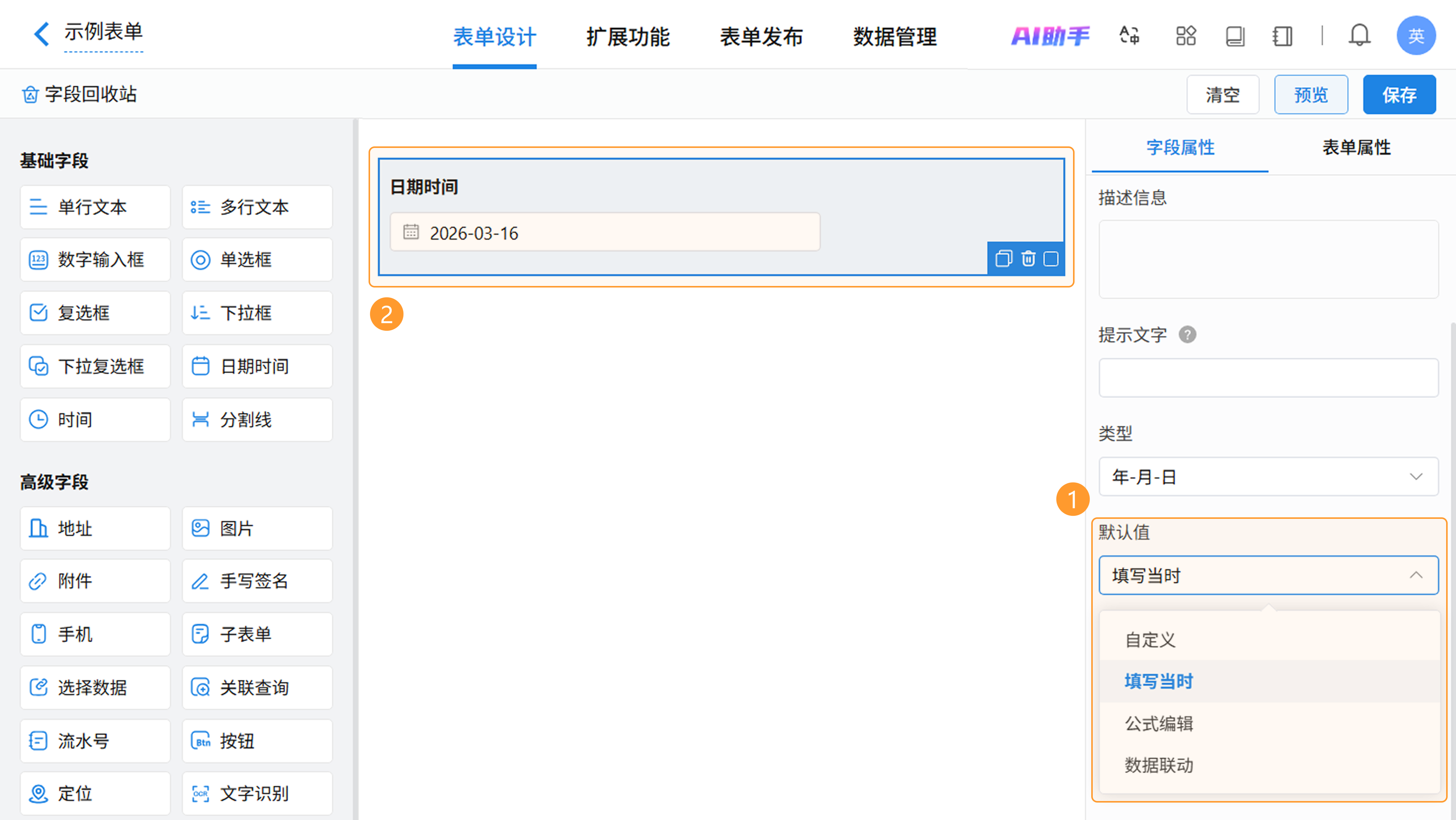Choose 公式编辑 from the default value list
This screenshot has height=820, width=1456.
coord(1159,723)
